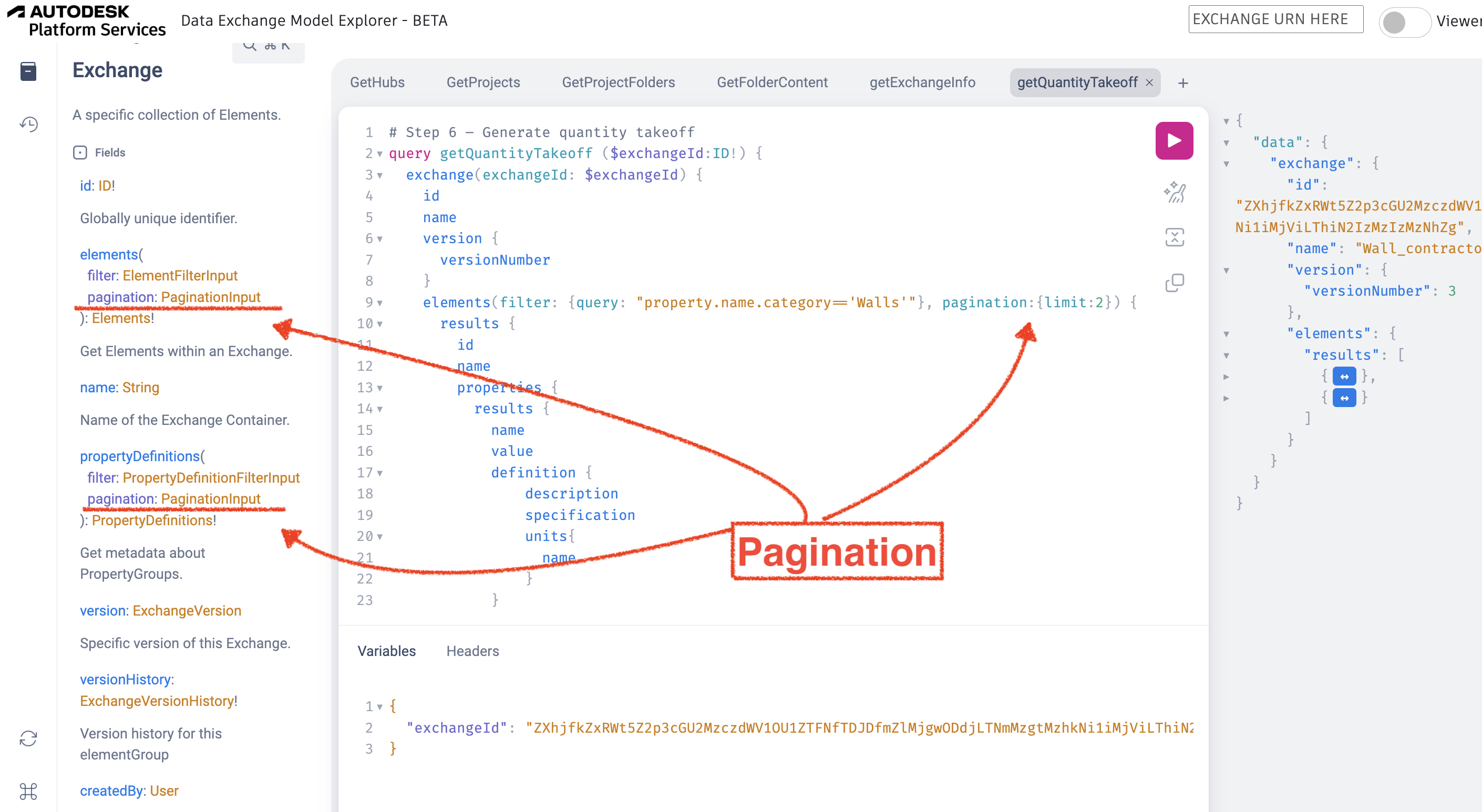Open the versionHistory field documentation
The width and height of the screenshot is (1482, 812).
click(126, 680)
